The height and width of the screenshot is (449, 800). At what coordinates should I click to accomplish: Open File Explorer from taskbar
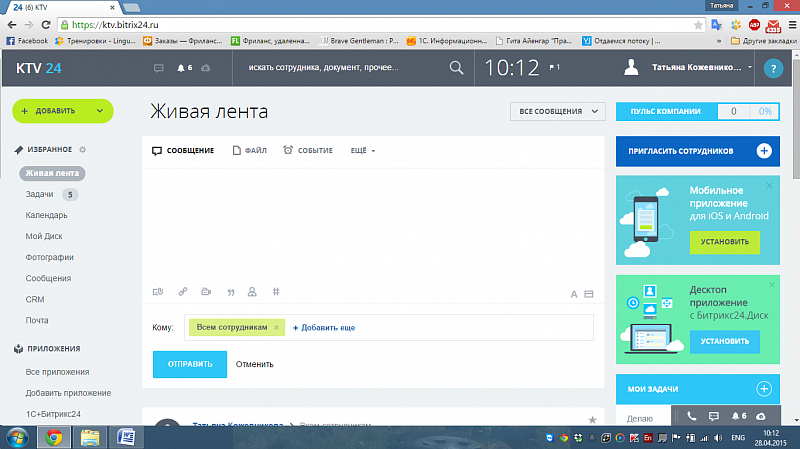click(x=90, y=438)
